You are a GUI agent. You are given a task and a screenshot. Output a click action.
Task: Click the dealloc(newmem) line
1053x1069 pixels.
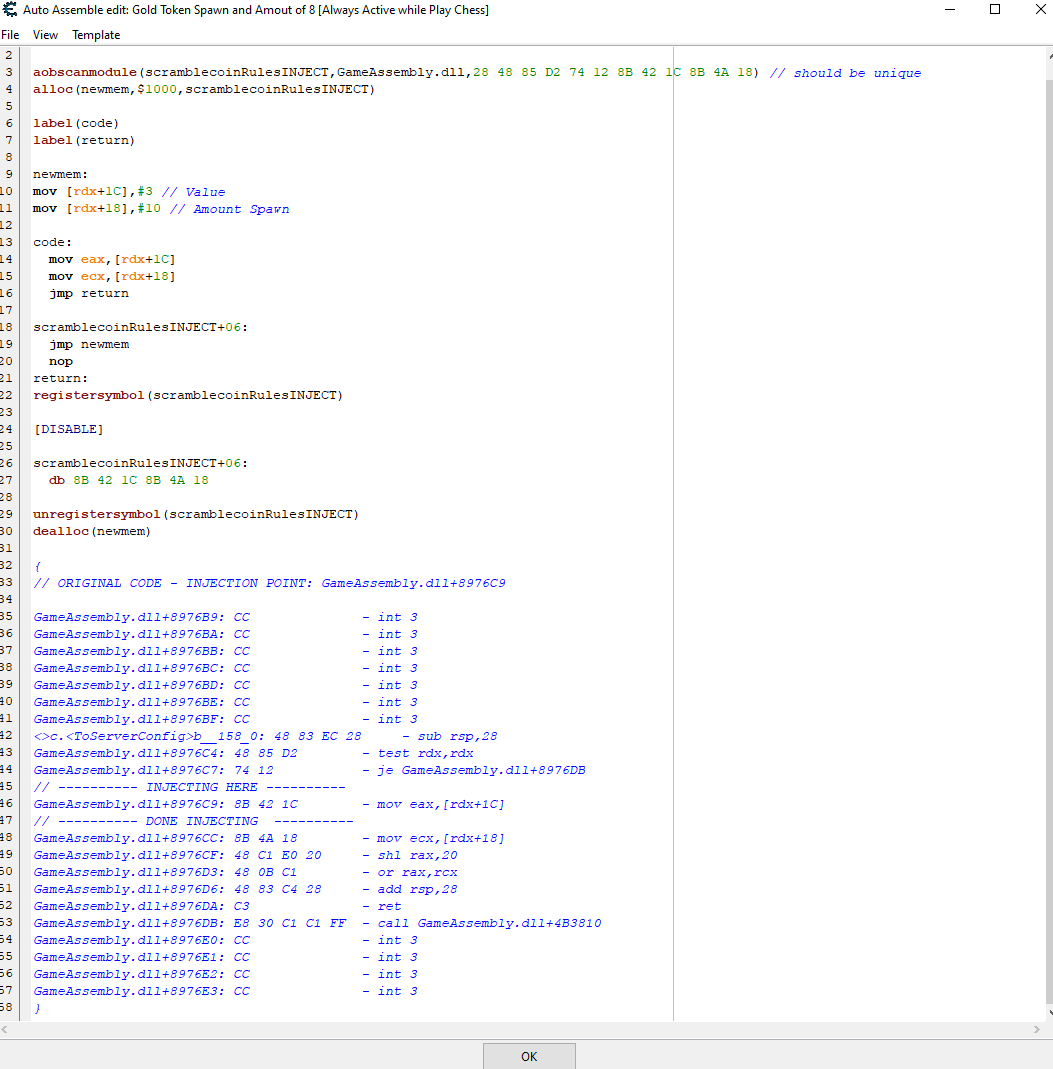click(92, 531)
